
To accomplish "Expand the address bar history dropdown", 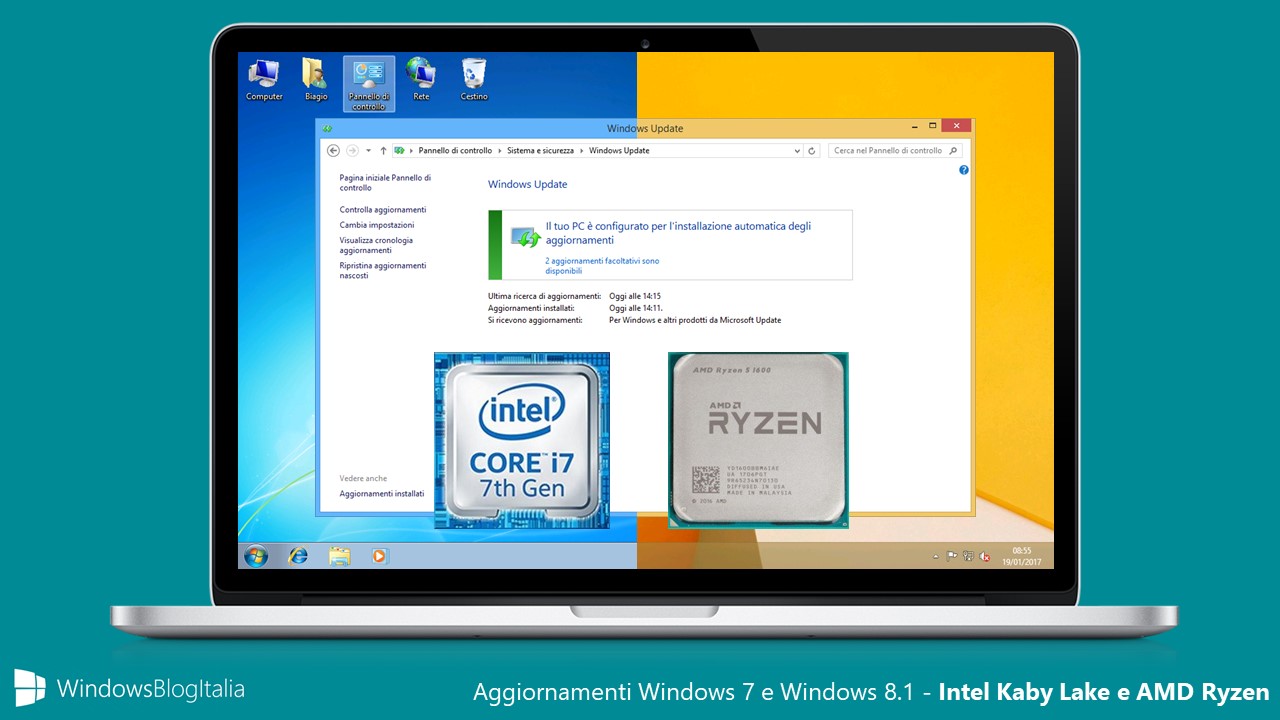I will [797, 151].
